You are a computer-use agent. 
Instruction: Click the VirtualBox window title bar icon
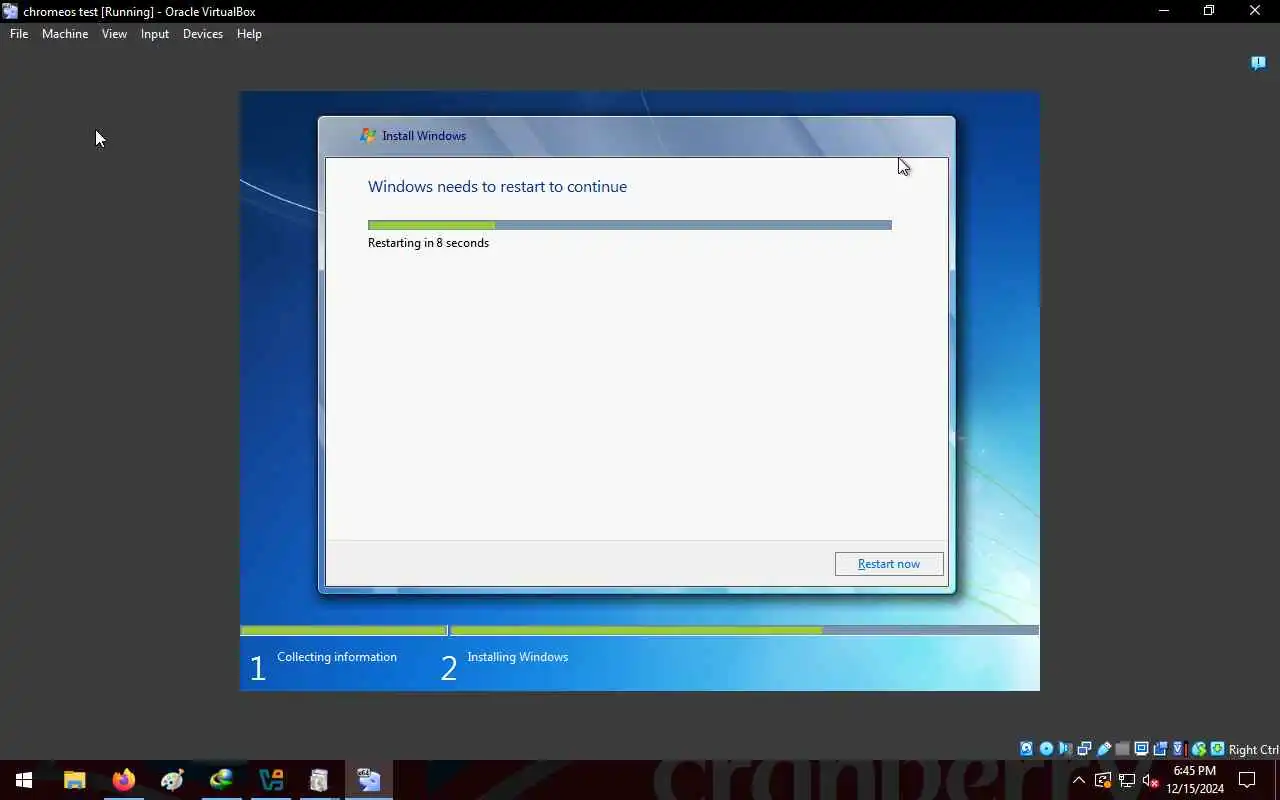pos(10,11)
